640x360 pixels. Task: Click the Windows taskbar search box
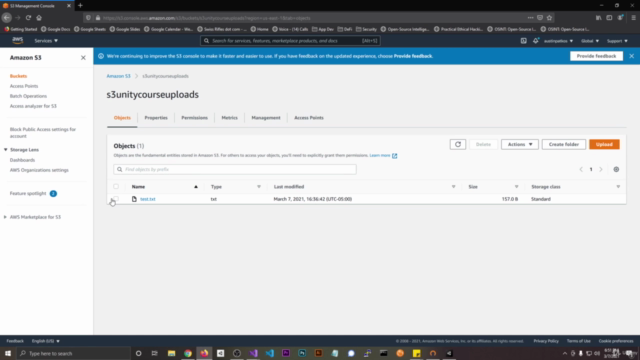click(x=73, y=353)
